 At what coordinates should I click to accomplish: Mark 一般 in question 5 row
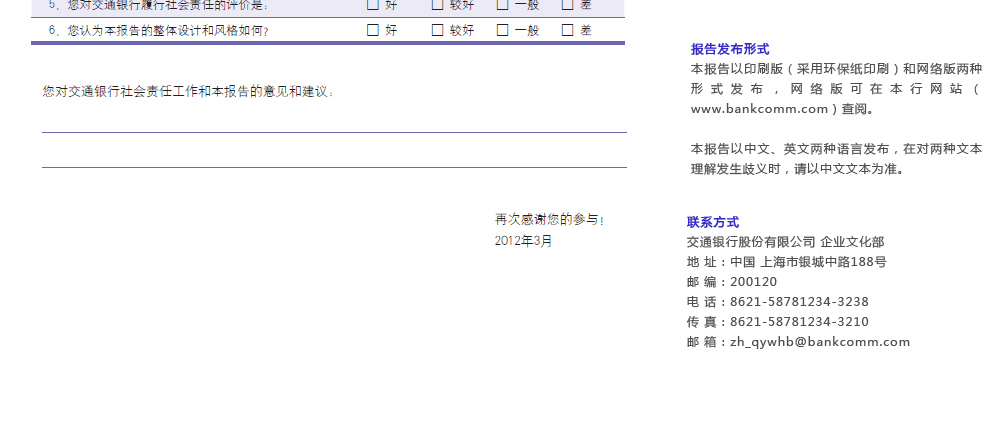click(x=503, y=5)
